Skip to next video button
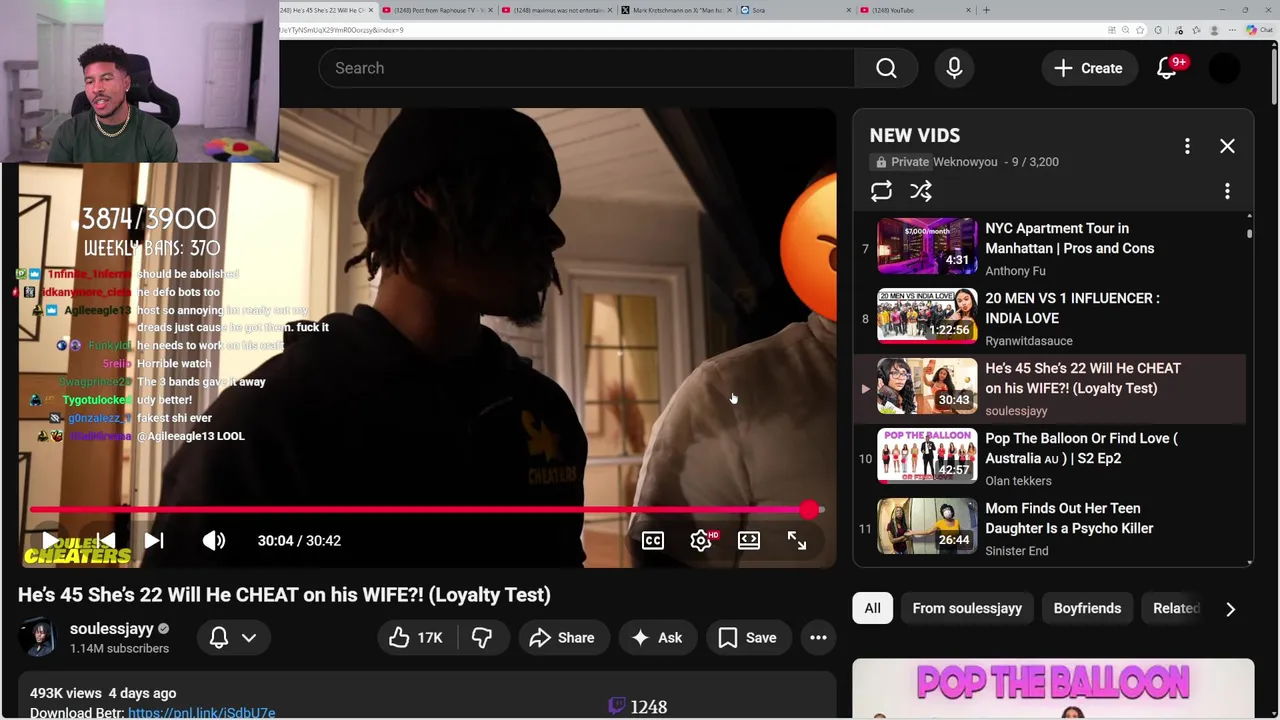The height and width of the screenshot is (720, 1280). click(x=153, y=540)
